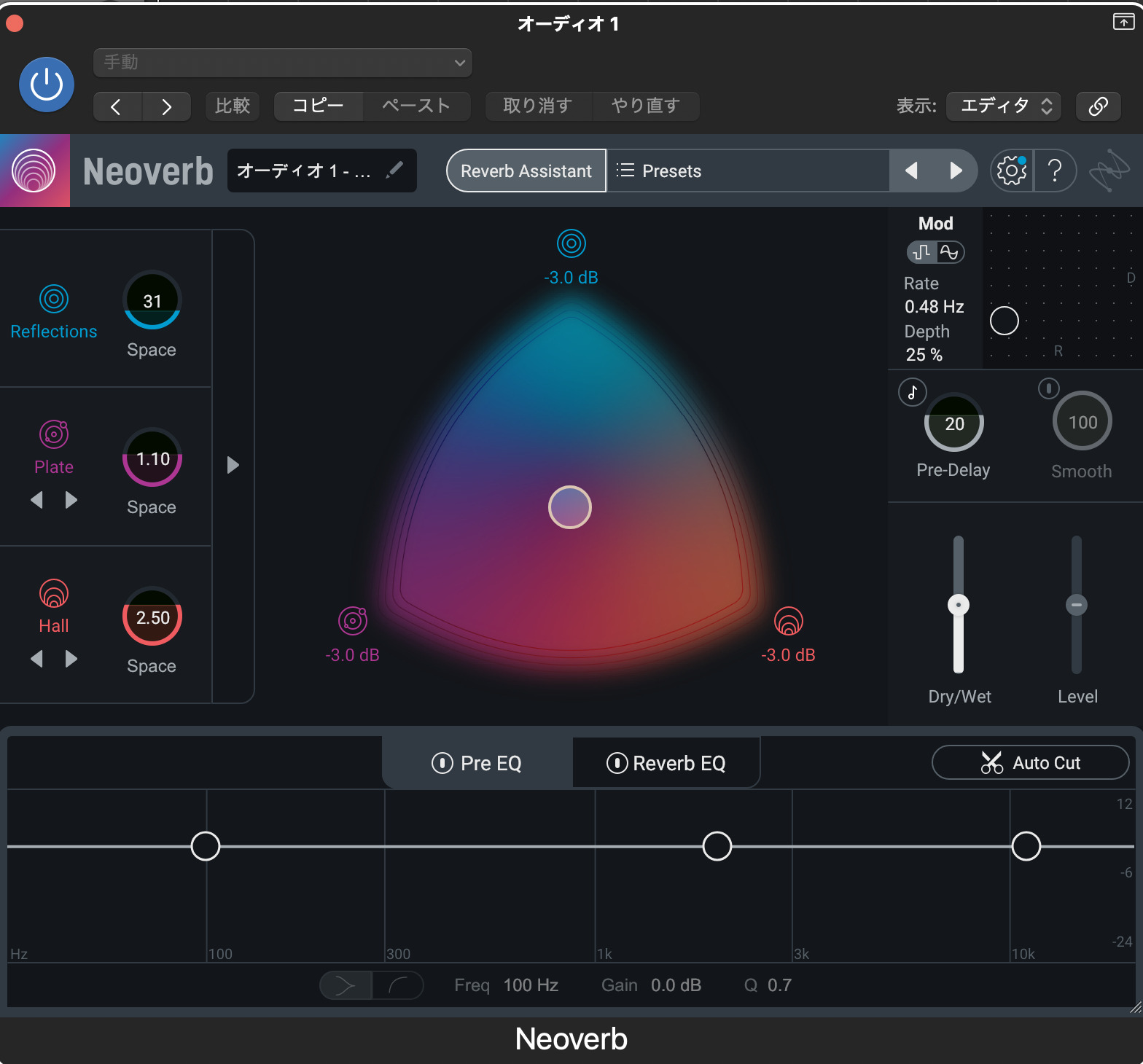Click the Smooth knob showing 100

click(1082, 421)
